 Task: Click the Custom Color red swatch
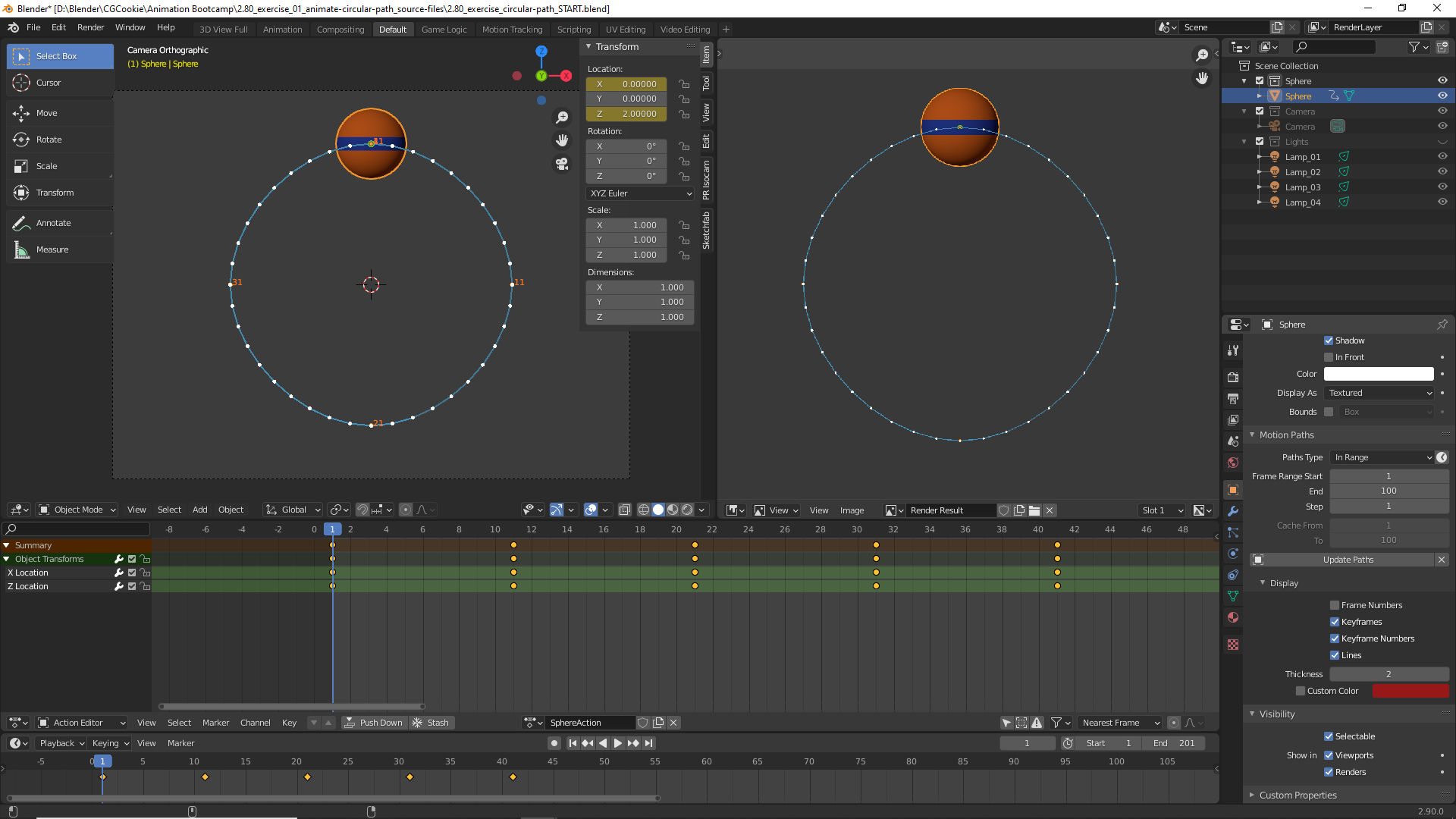click(1410, 691)
